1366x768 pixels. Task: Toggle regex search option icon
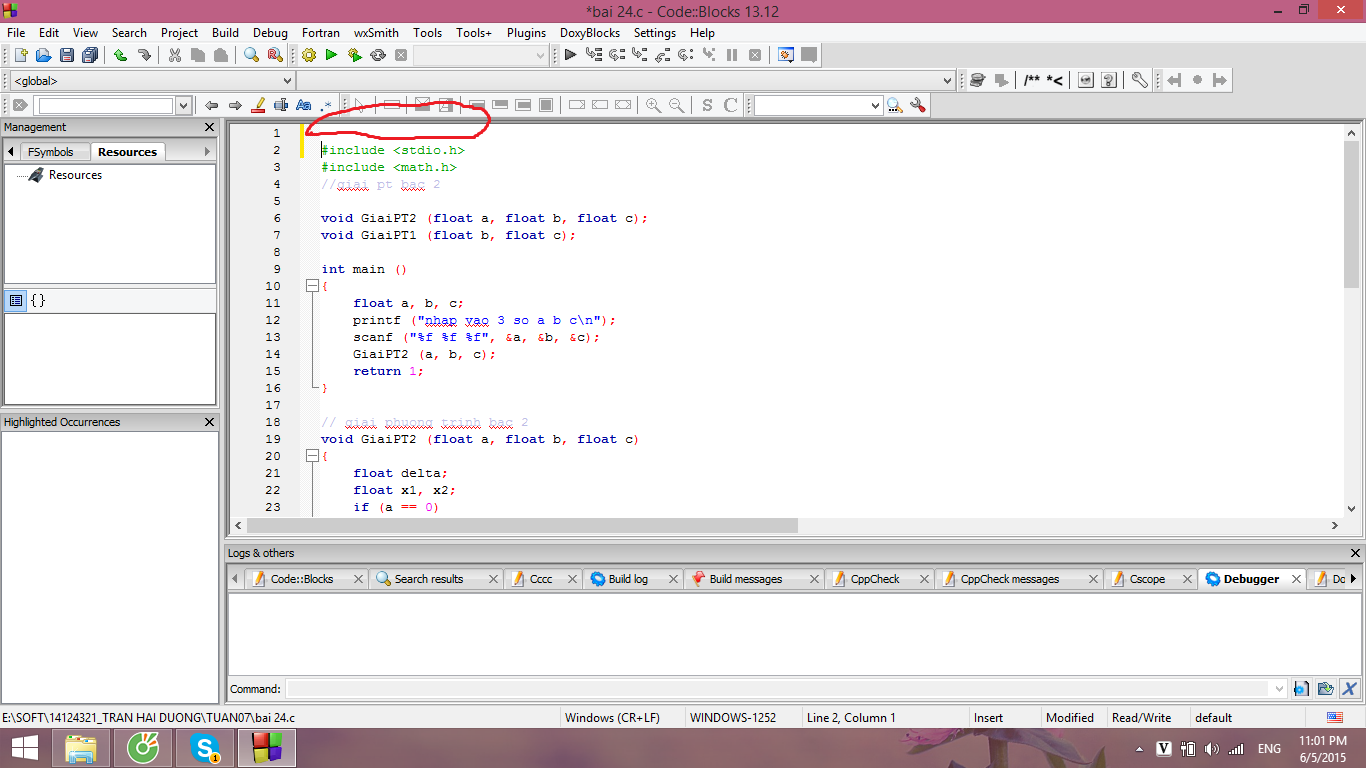tap(326, 105)
